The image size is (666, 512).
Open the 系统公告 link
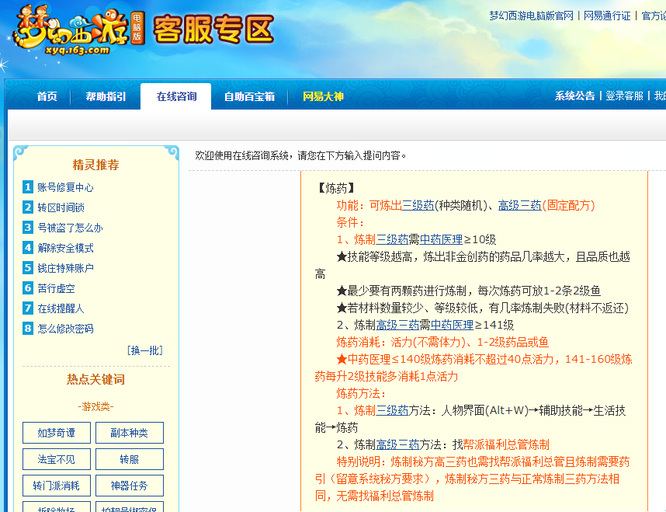pos(575,96)
